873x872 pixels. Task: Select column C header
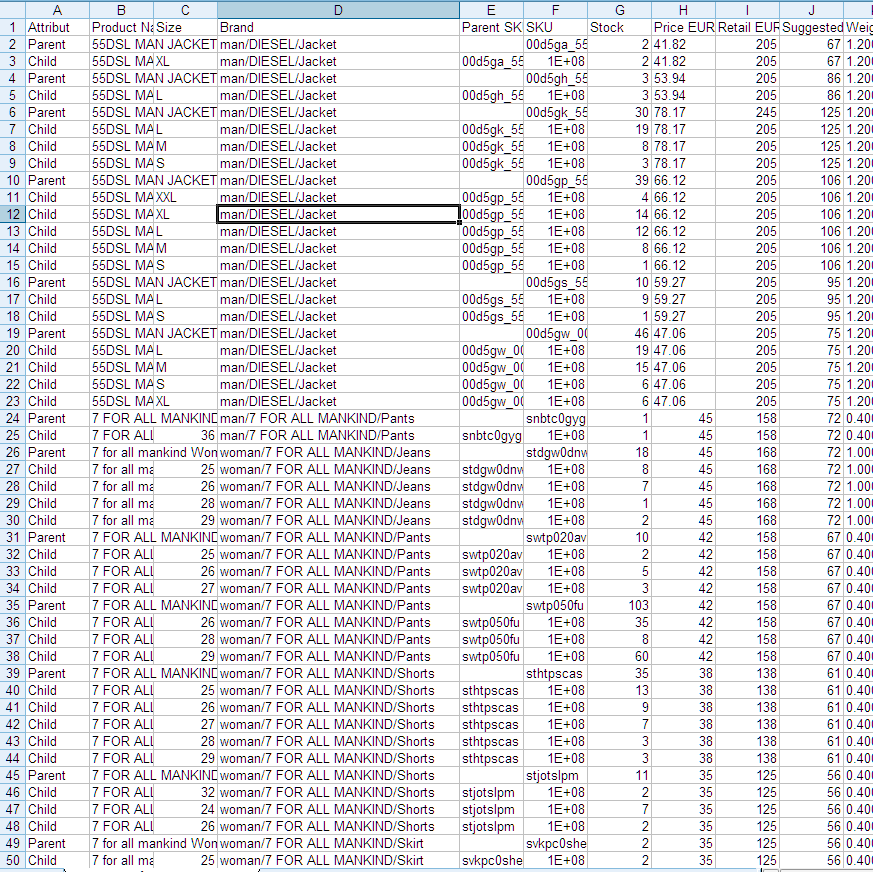185,10
